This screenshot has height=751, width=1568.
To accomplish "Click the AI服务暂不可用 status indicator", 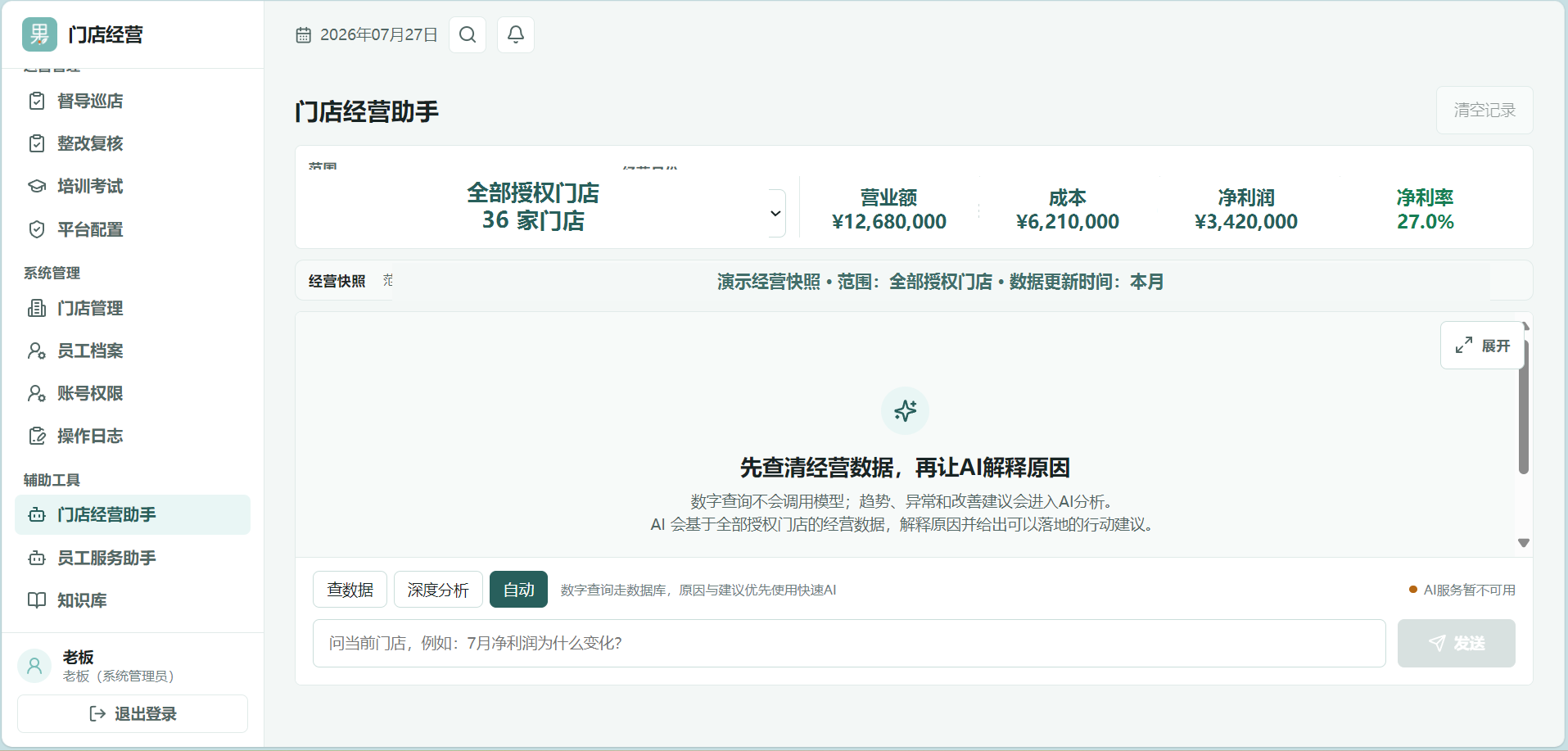I will pos(1462,590).
